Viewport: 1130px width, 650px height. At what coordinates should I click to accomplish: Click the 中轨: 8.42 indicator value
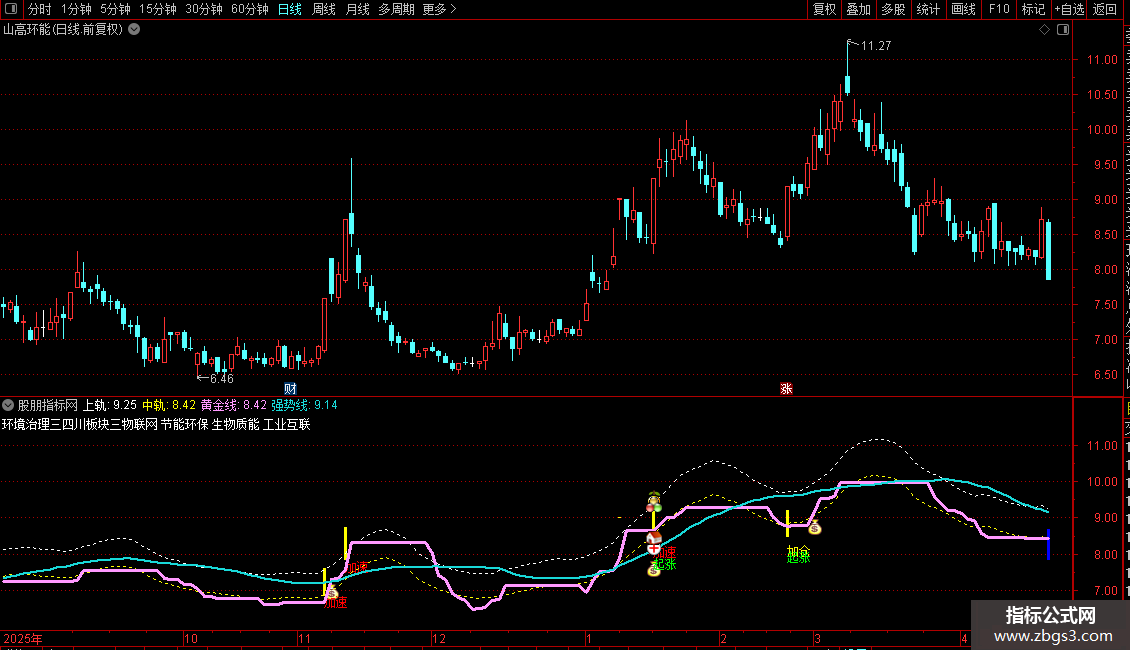(x=169, y=405)
